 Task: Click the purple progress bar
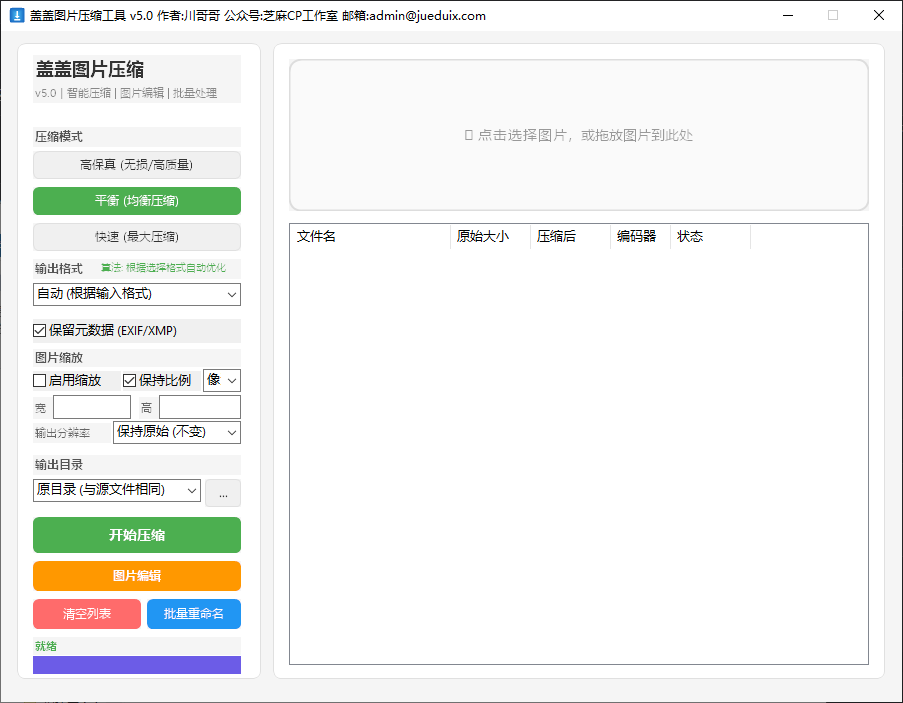tap(136, 665)
